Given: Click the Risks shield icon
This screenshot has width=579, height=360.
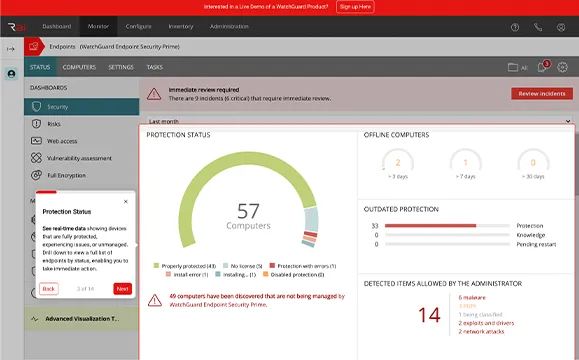Looking at the screenshot, I should point(36,124).
